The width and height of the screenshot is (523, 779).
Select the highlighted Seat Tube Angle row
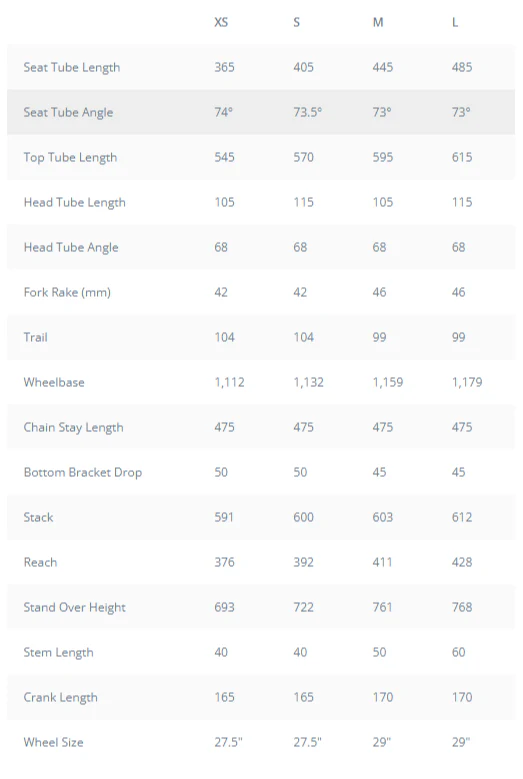pos(261,112)
